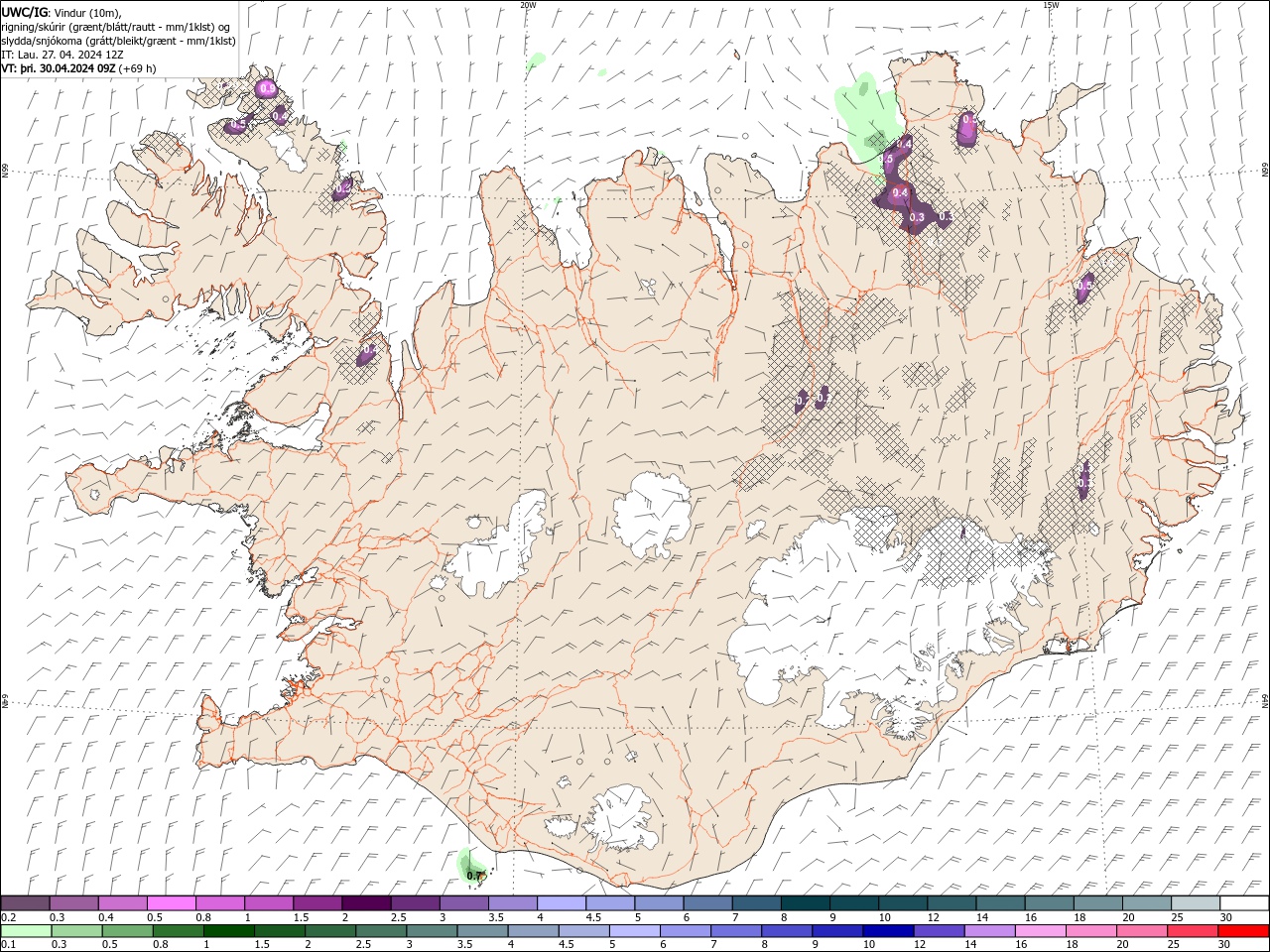
Task: Click the '0.1' label in the lower legend row
Action: click(x=8, y=945)
